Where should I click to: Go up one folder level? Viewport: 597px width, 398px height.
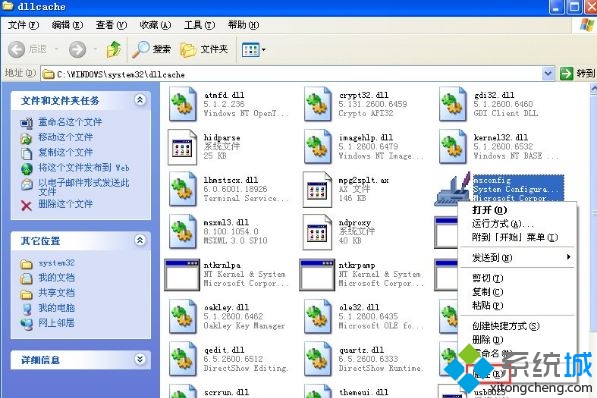pos(114,50)
